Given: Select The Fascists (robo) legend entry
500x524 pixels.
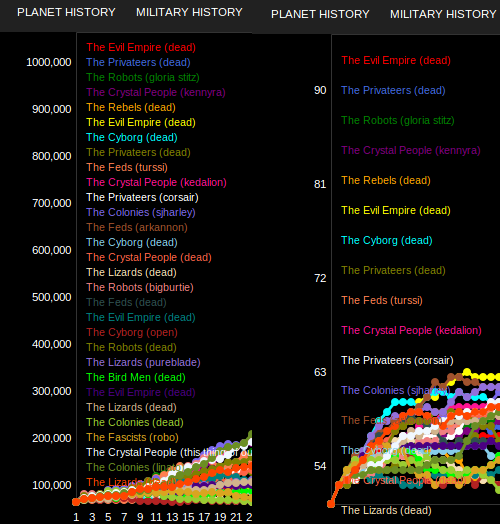Looking at the screenshot, I should (x=132, y=437).
